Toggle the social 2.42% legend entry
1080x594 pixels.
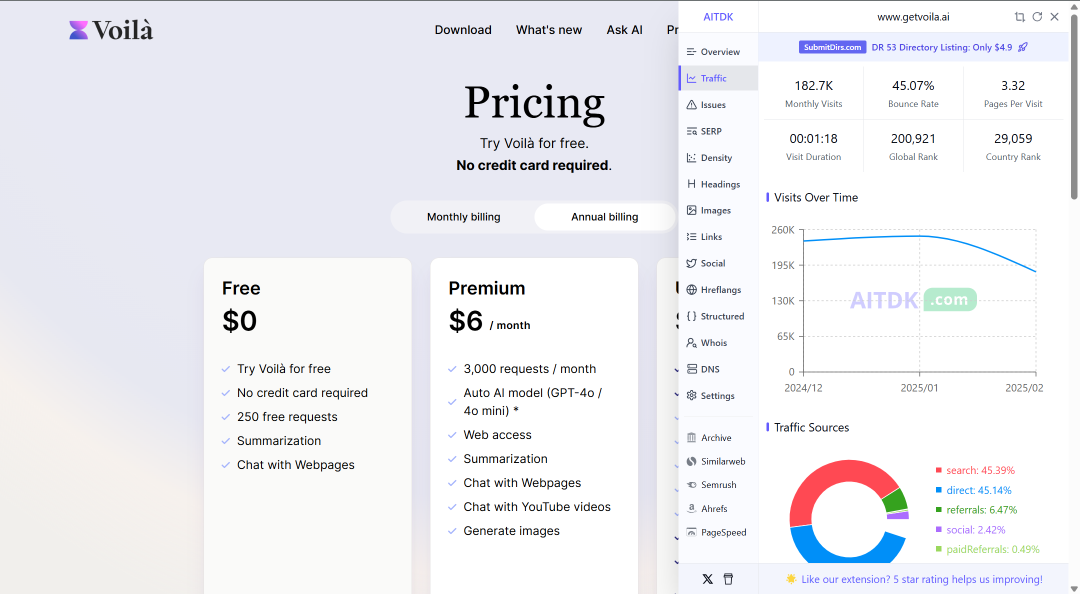(970, 530)
